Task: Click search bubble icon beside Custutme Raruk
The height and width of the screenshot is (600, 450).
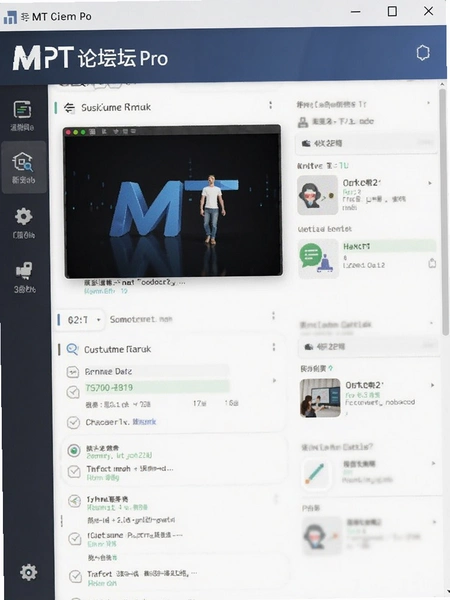Action: [x=72, y=349]
